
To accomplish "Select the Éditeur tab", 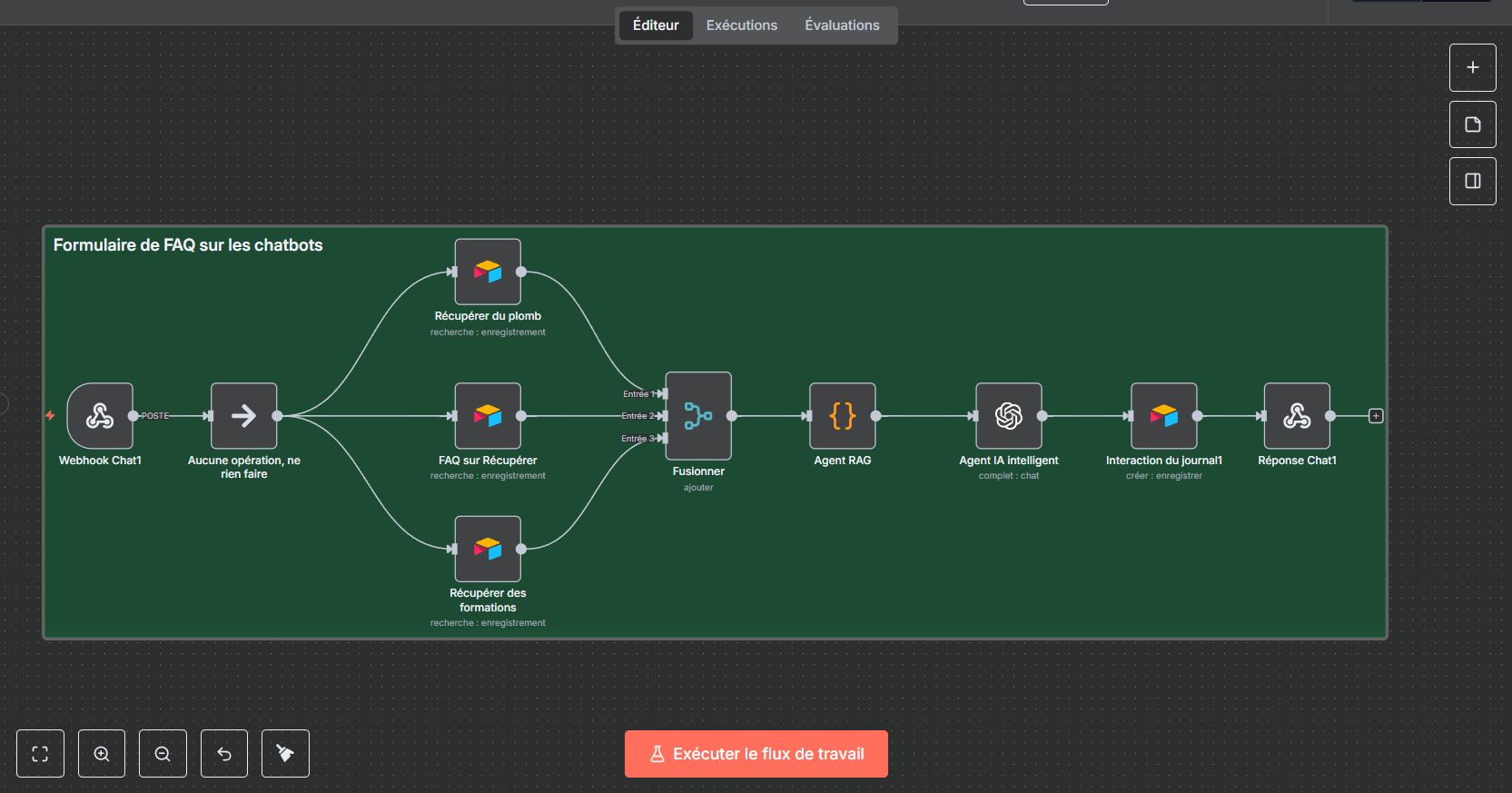I will (656, 25).
